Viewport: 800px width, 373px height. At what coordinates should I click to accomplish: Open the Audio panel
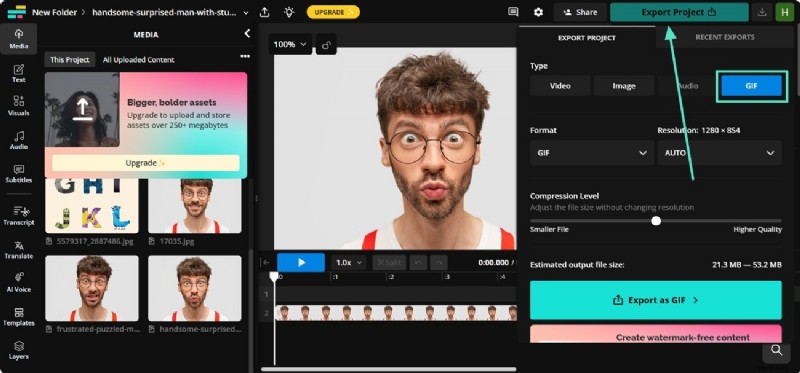click(19, 140)
